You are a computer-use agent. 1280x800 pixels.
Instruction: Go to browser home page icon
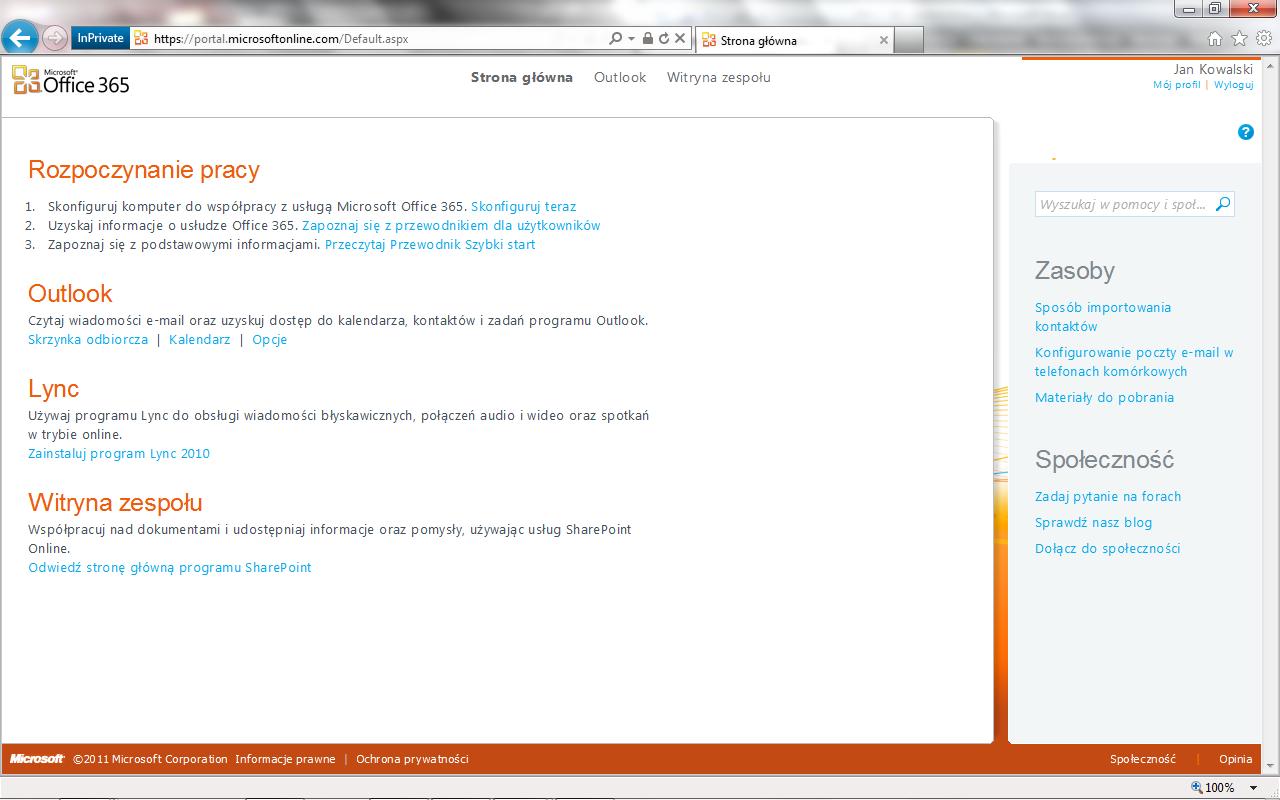tap(1215, 39)
